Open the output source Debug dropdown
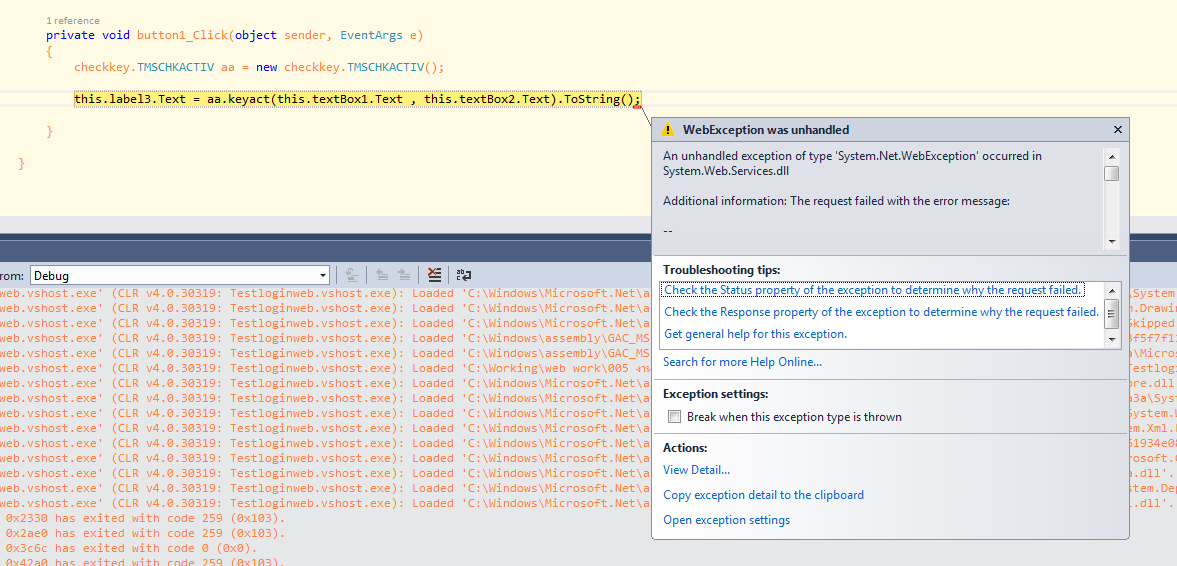The image size is (1177, 566). point(179,275)
